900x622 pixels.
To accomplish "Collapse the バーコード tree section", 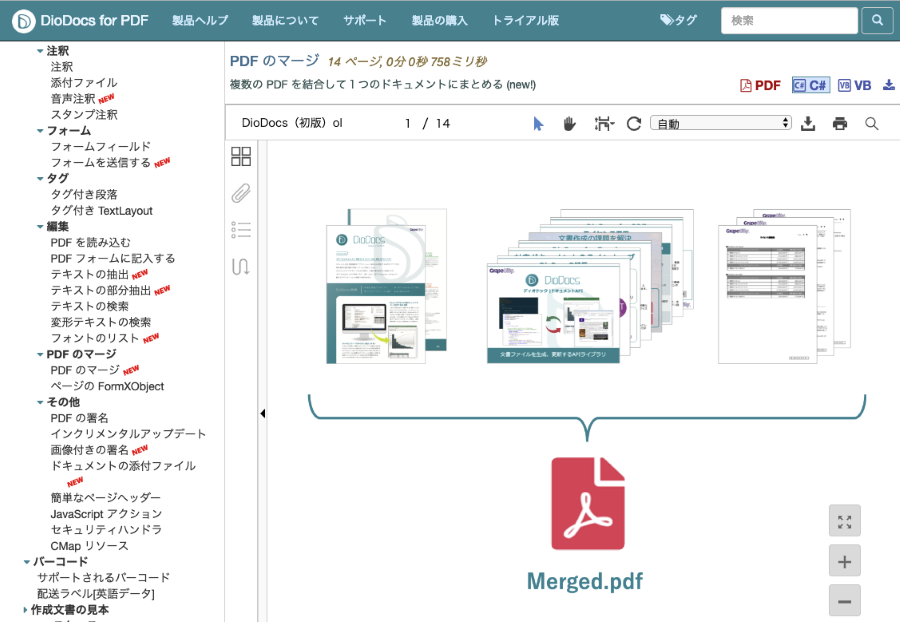I will (x=26, y=562).
